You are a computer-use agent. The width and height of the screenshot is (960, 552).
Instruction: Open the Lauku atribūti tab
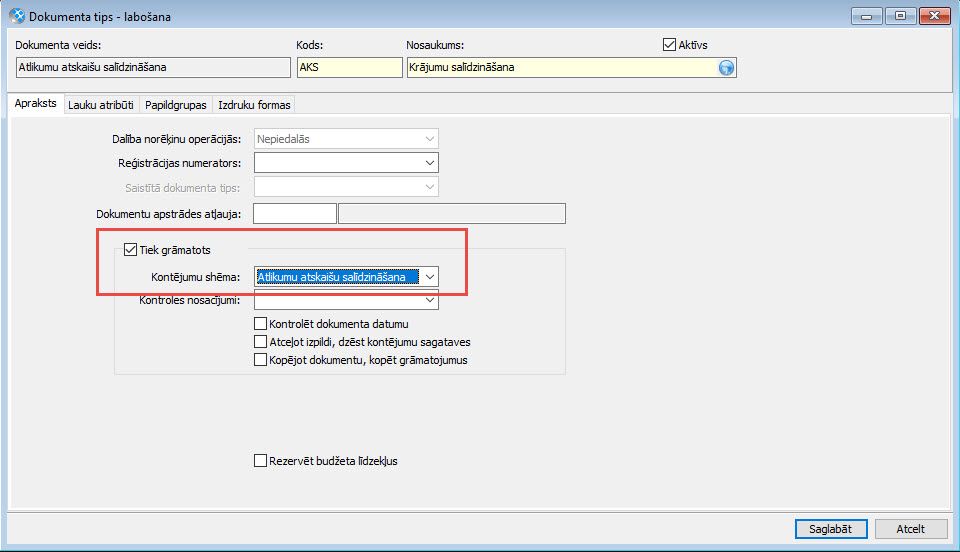(101, 105)
